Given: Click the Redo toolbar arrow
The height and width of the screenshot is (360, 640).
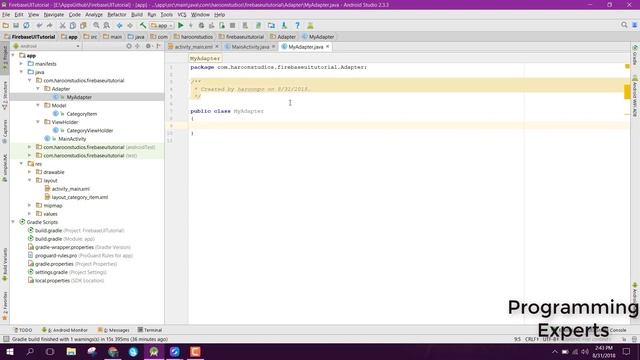Looking at the screenshot, I should point(50,25).
